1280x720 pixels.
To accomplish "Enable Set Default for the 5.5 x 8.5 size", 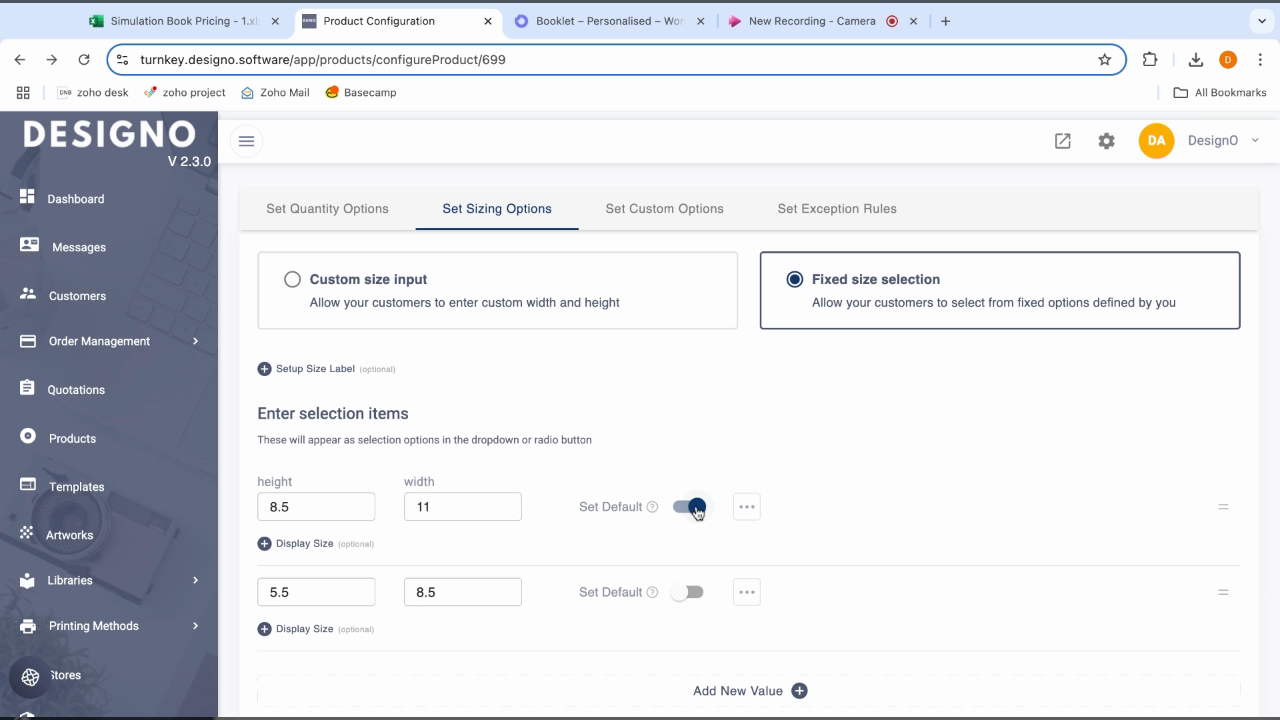I will [x=687, y=592].
